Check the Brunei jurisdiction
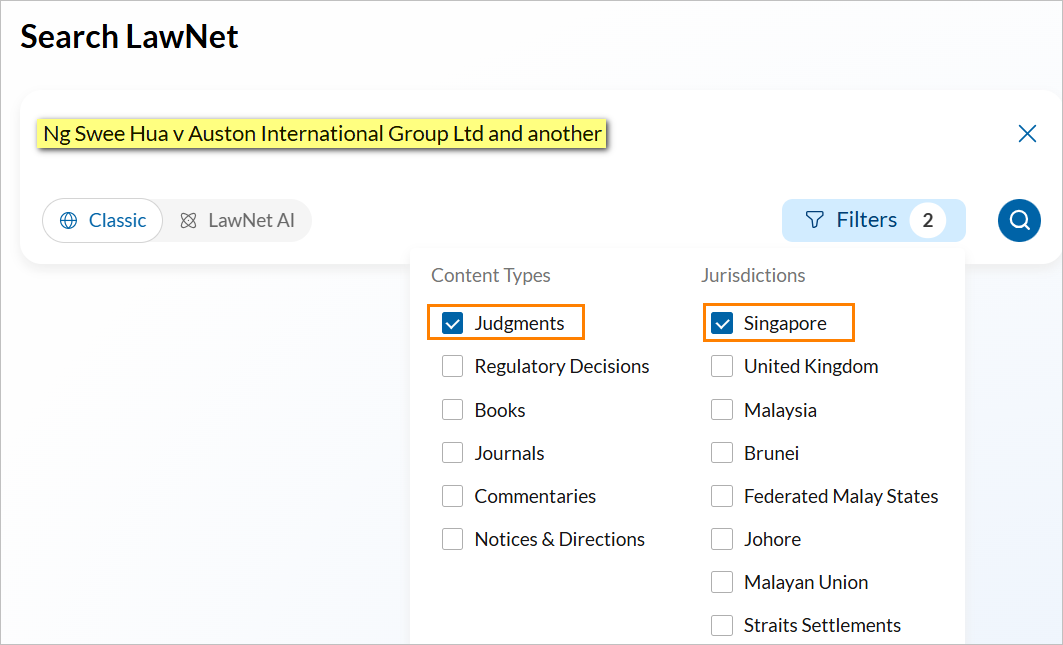The height and width of the screenshot is (645, 1063). [x=722, y=453]
